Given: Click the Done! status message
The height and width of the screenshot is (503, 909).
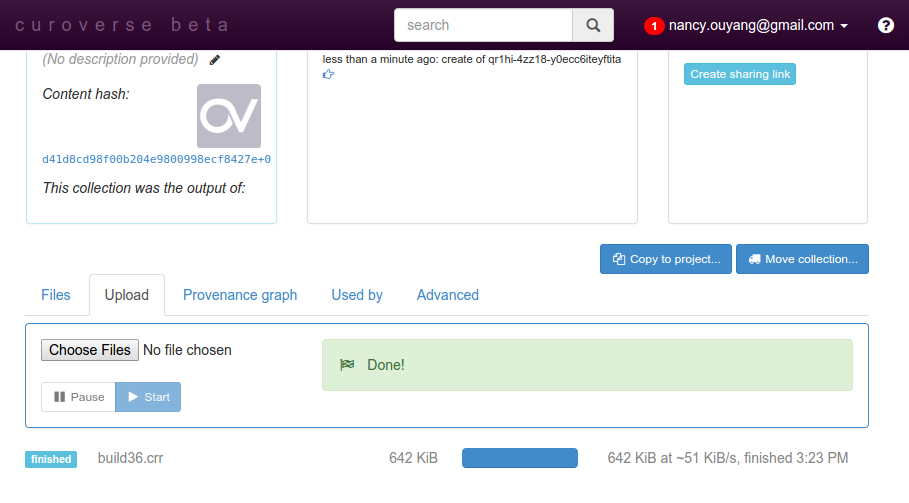Looking at the screenshot, I should pyautogui.click(x=587, y=365).
